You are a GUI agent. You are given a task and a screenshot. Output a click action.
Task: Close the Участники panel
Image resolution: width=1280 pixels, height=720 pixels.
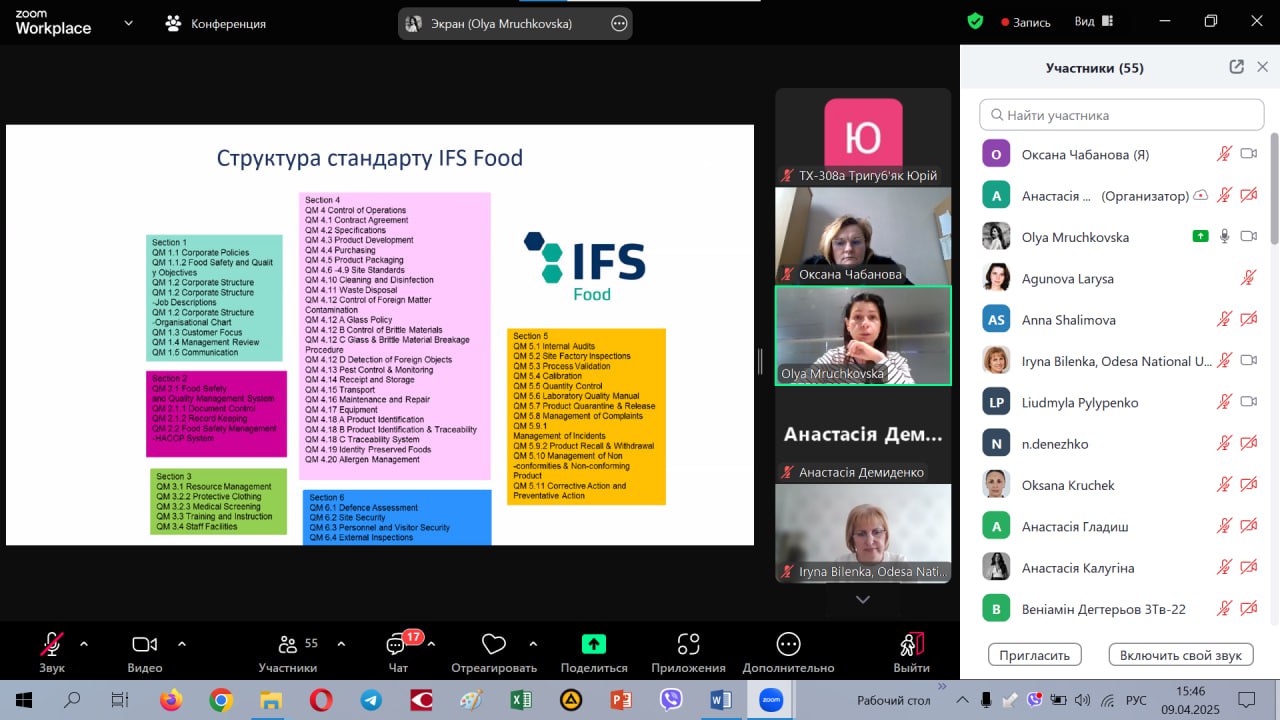(x=1262, y=67)
